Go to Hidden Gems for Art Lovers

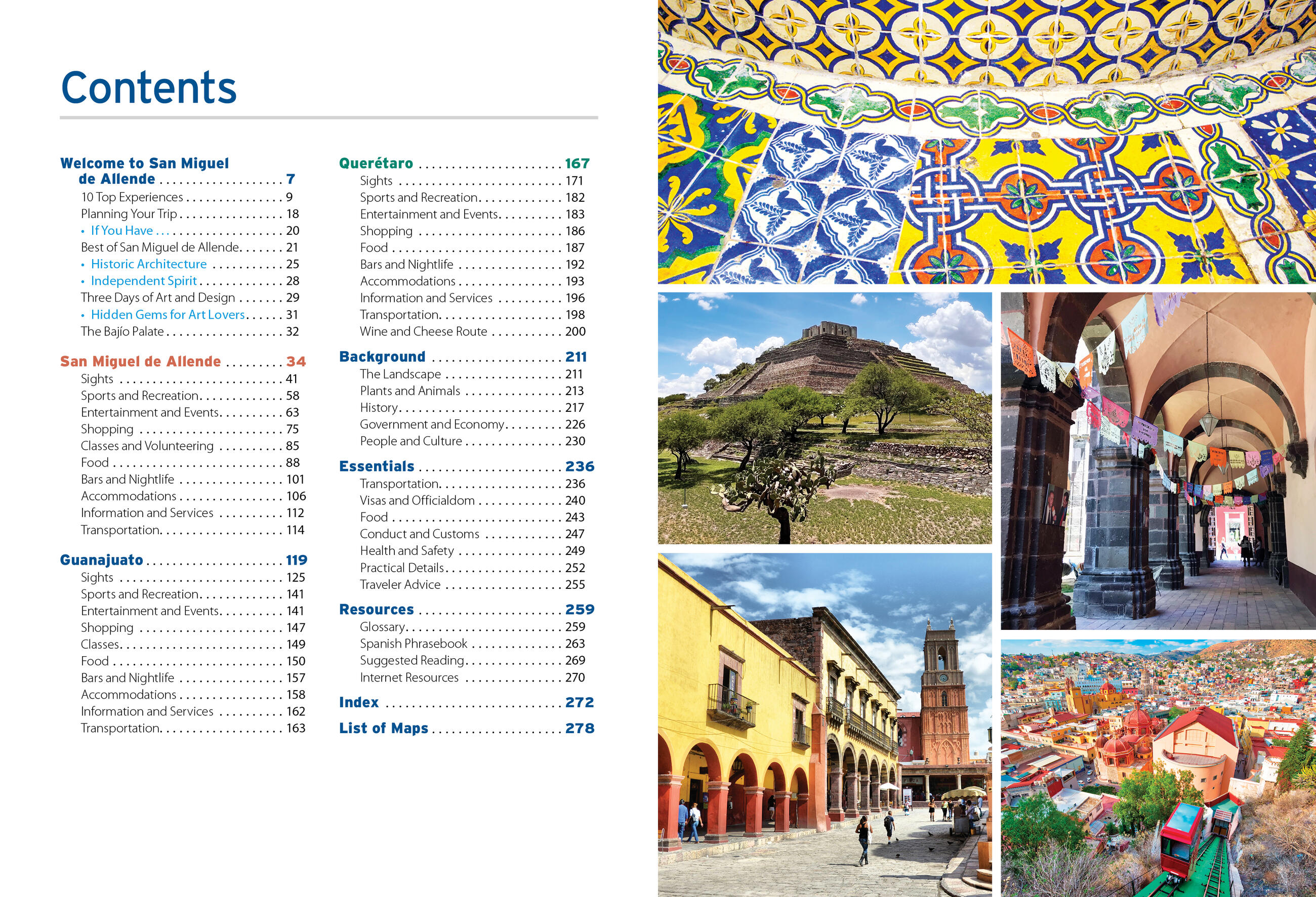(x=168, y=315)
